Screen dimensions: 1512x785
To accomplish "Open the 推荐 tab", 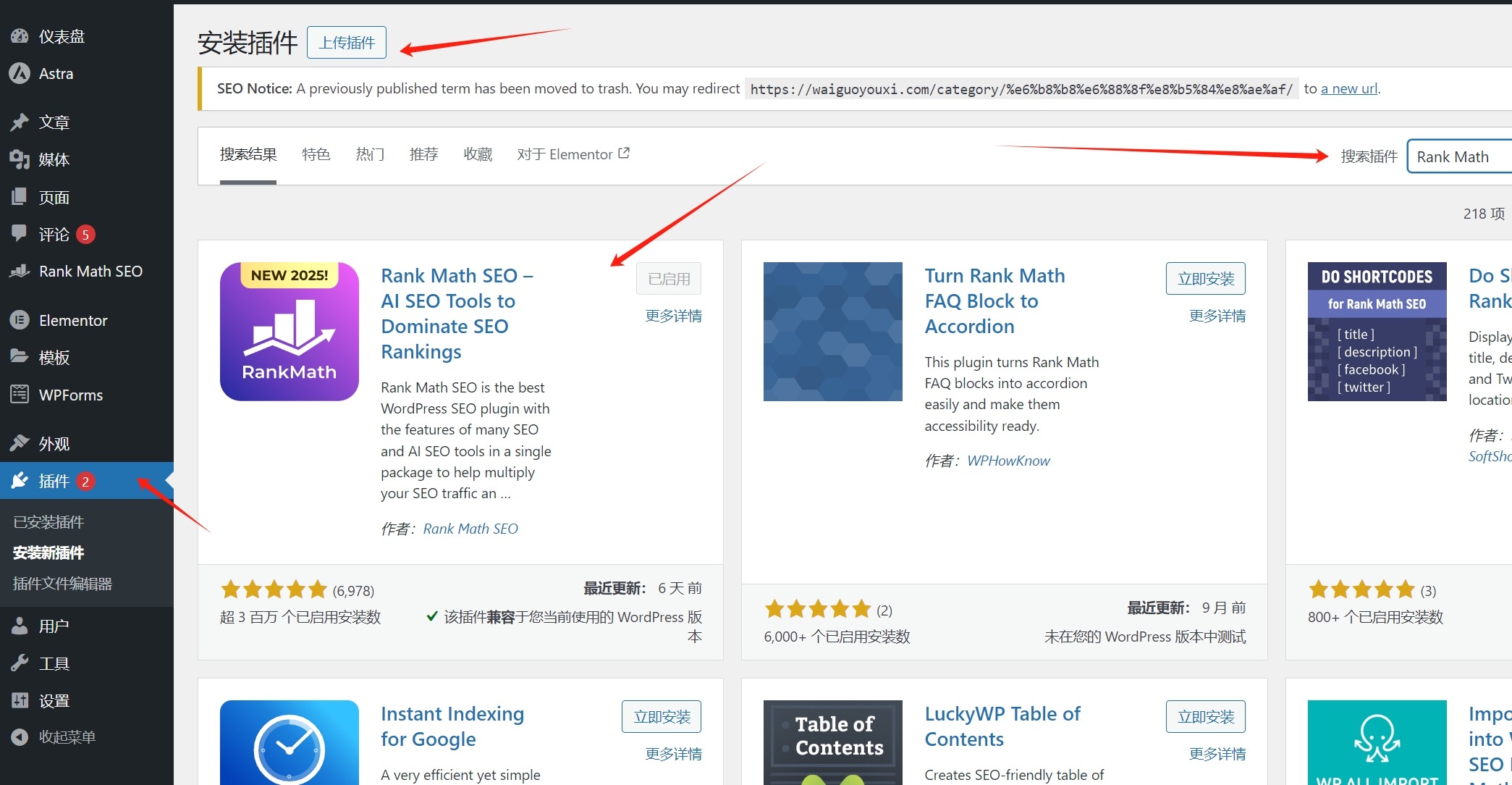I will pos(424,154).
